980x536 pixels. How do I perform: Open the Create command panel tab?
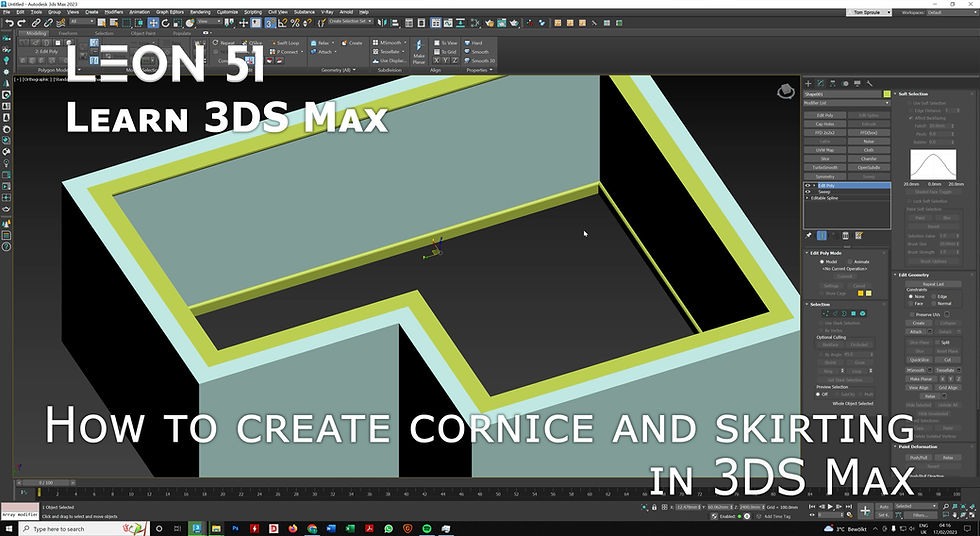click(x=808, y=83)
